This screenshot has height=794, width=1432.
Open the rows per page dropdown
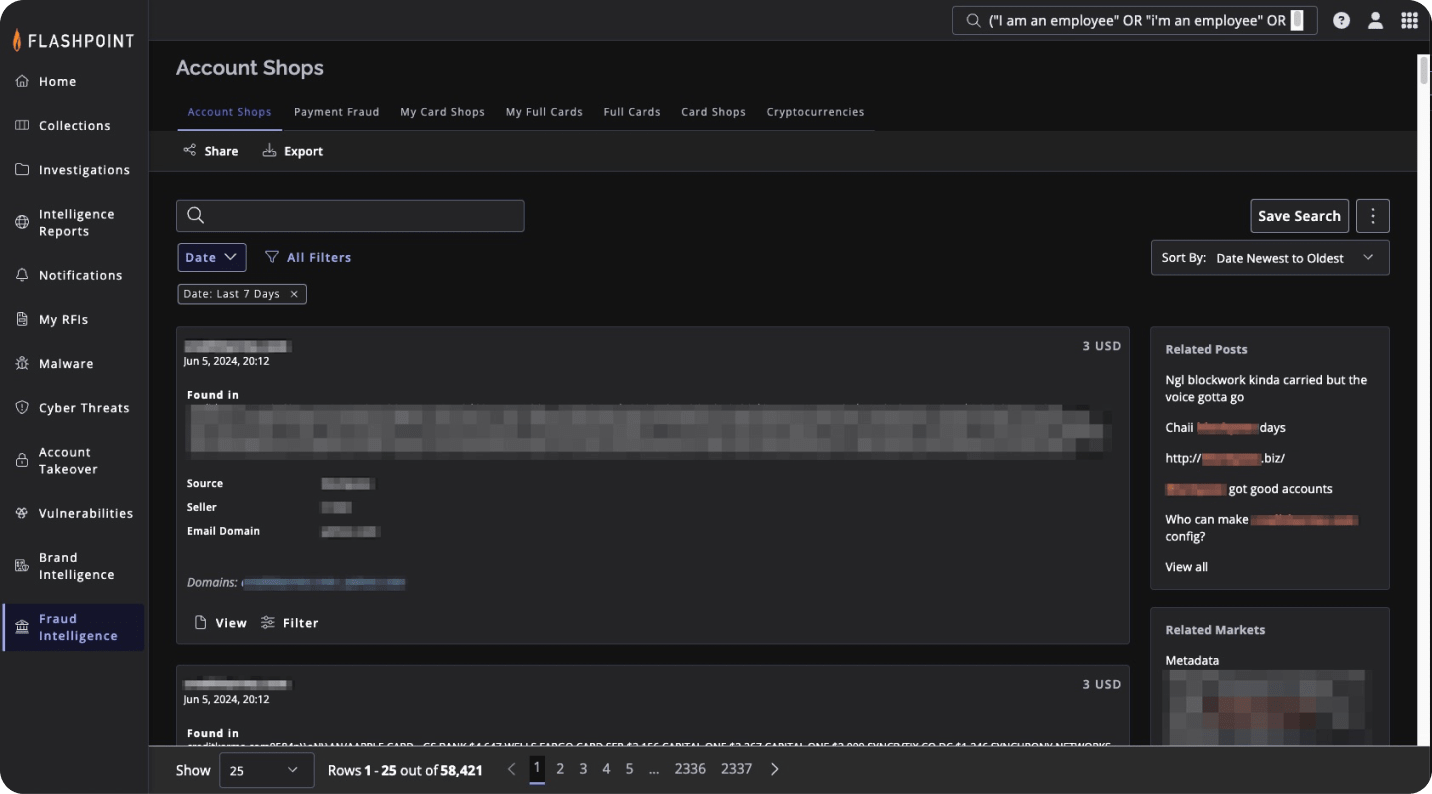[266, 769]
